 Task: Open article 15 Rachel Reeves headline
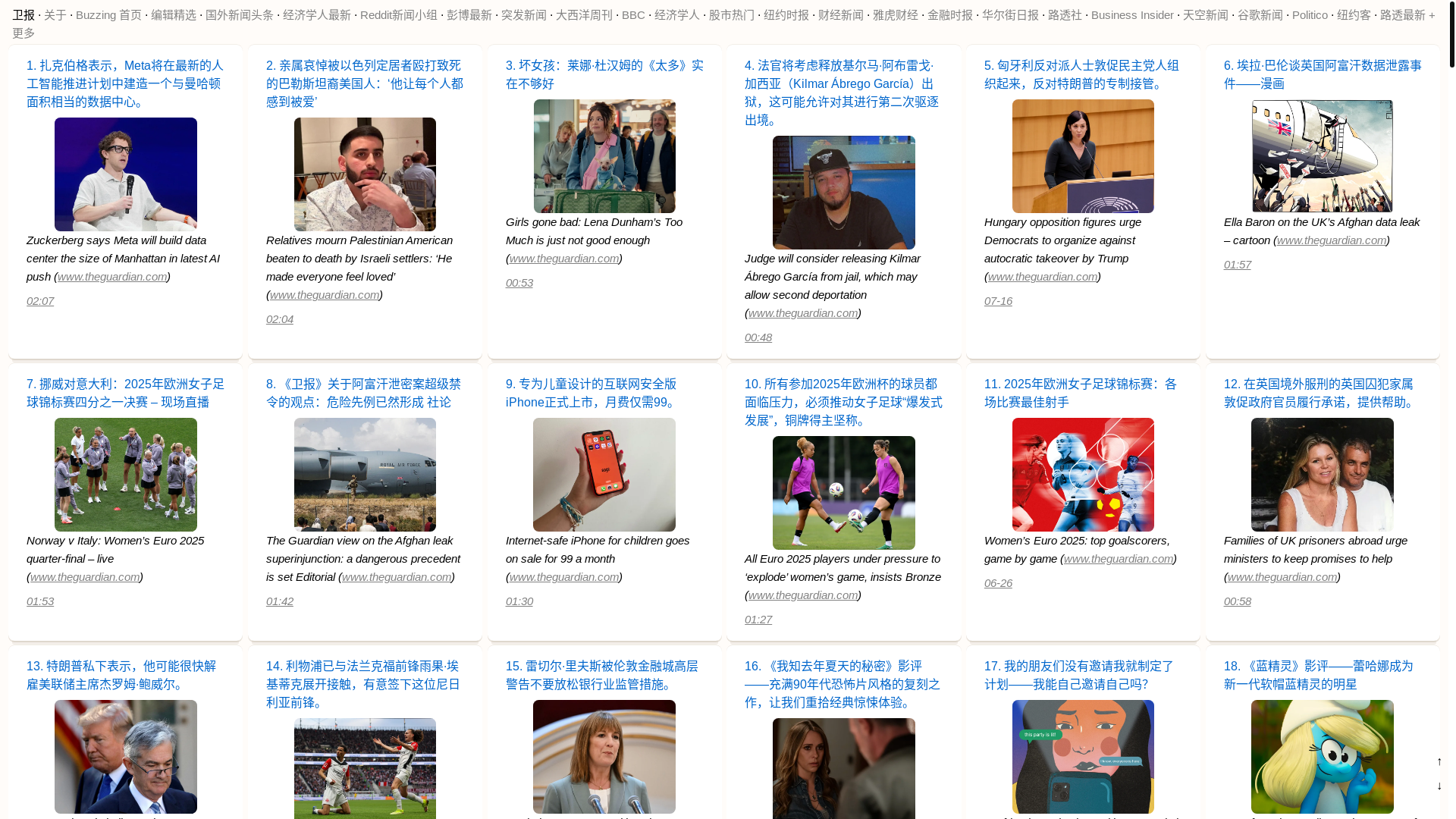click(602, 675)
